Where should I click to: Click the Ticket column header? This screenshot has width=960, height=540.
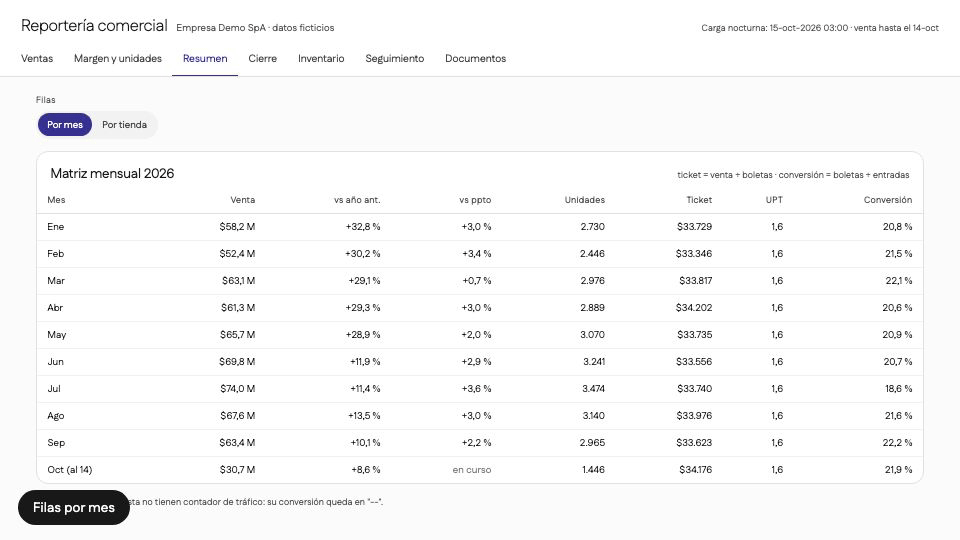[x=699, y=200]
